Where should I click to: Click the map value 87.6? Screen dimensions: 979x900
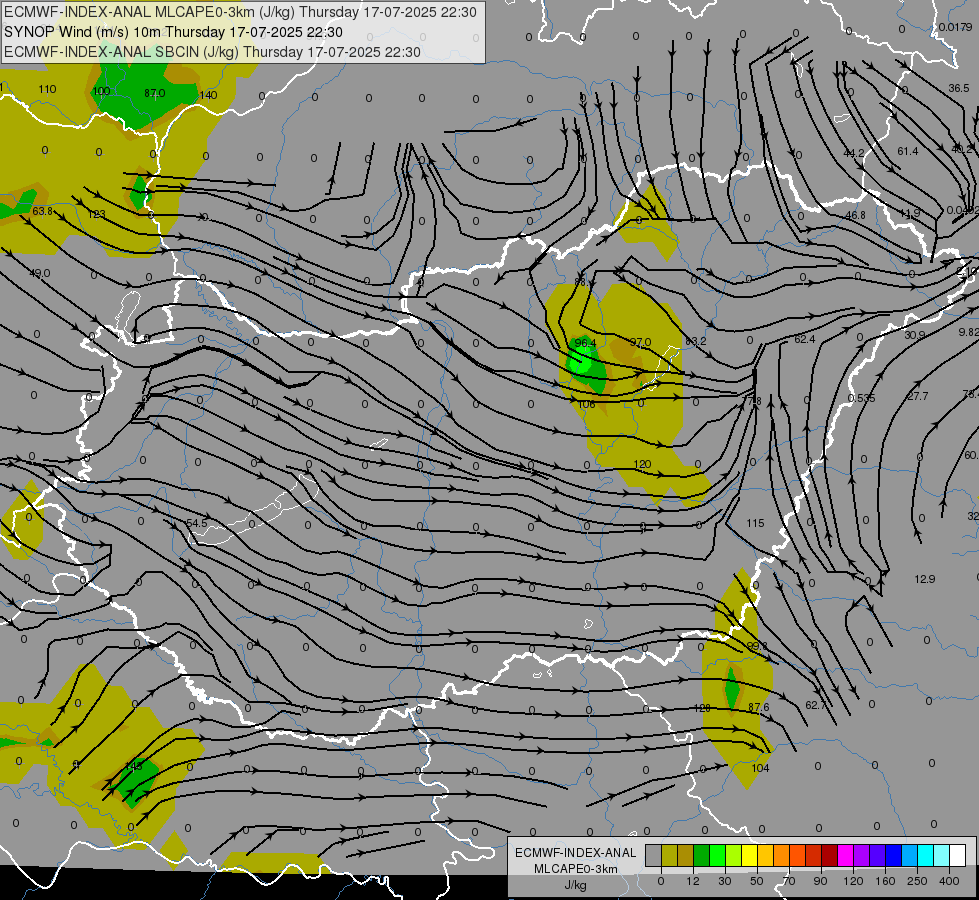[x=759, y=707]
